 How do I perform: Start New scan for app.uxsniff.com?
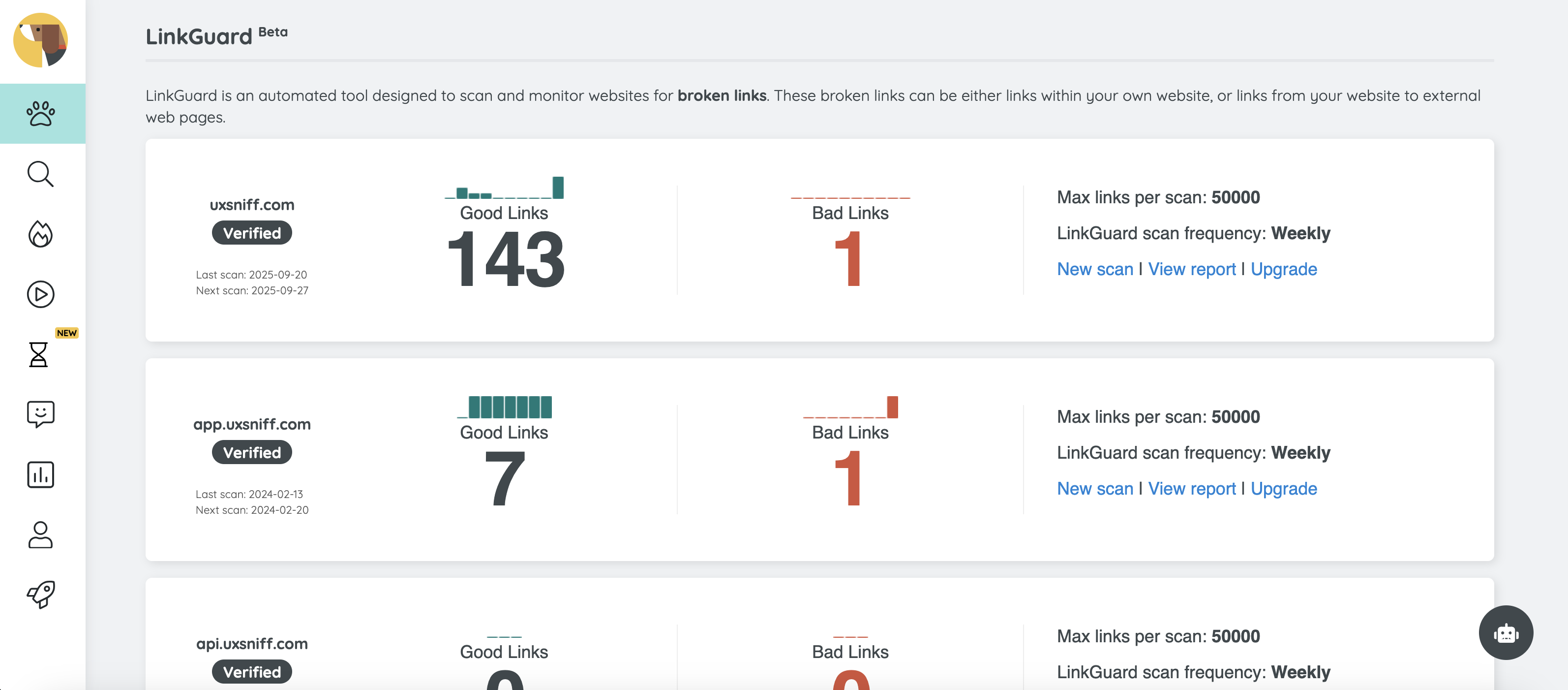[x=1094, y=488]
